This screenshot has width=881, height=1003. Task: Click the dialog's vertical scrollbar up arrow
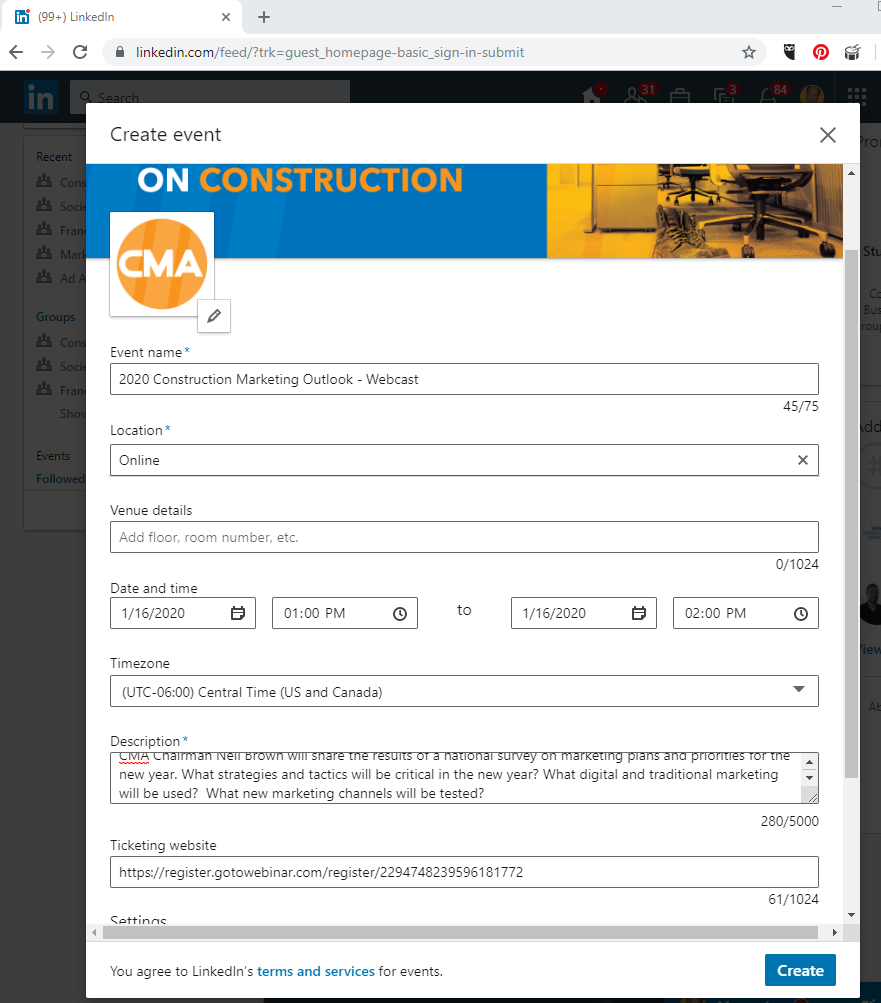(x=851, y=173)
